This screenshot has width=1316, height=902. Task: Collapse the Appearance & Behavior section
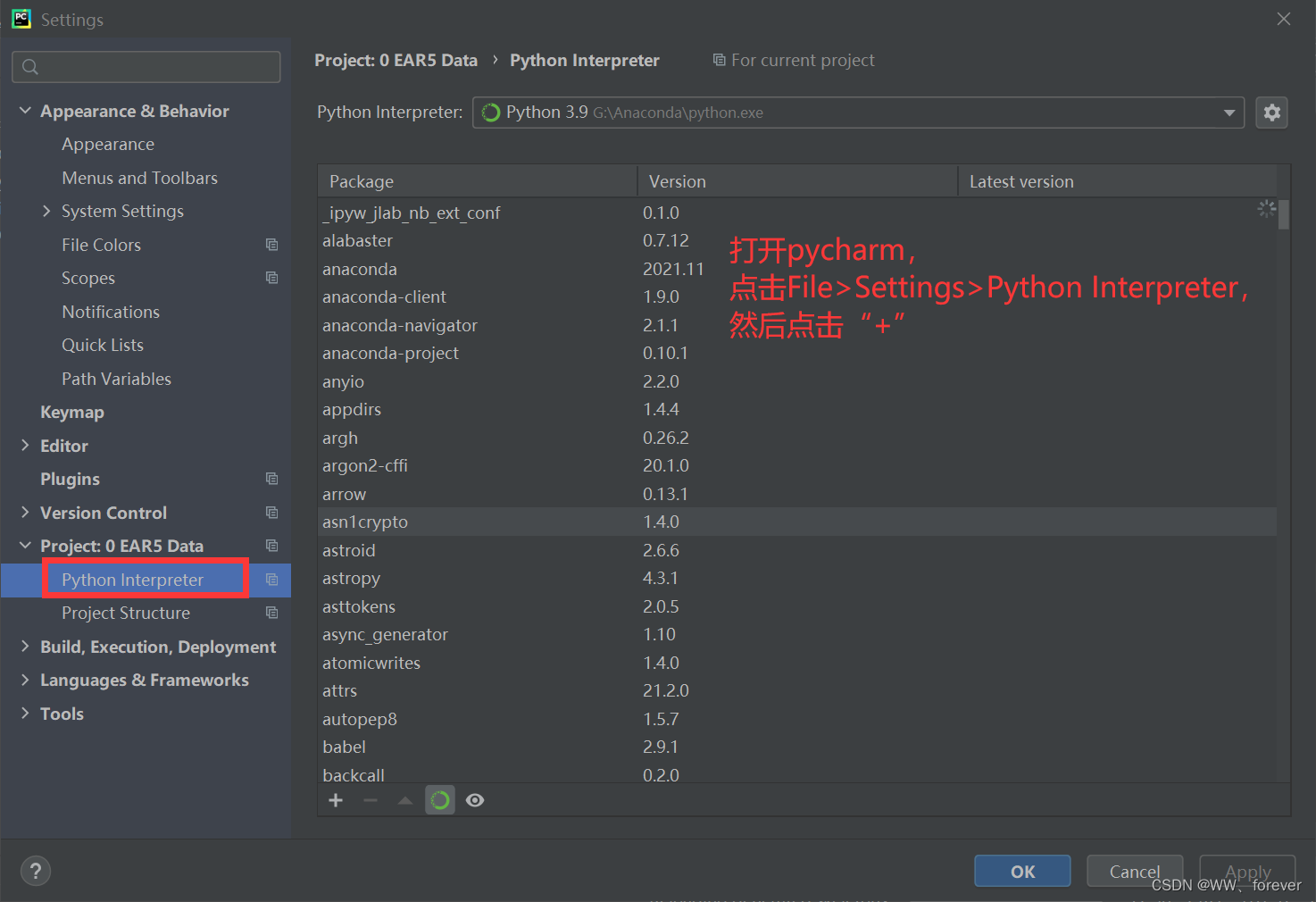pyautogui.click(x=25, y=111)
